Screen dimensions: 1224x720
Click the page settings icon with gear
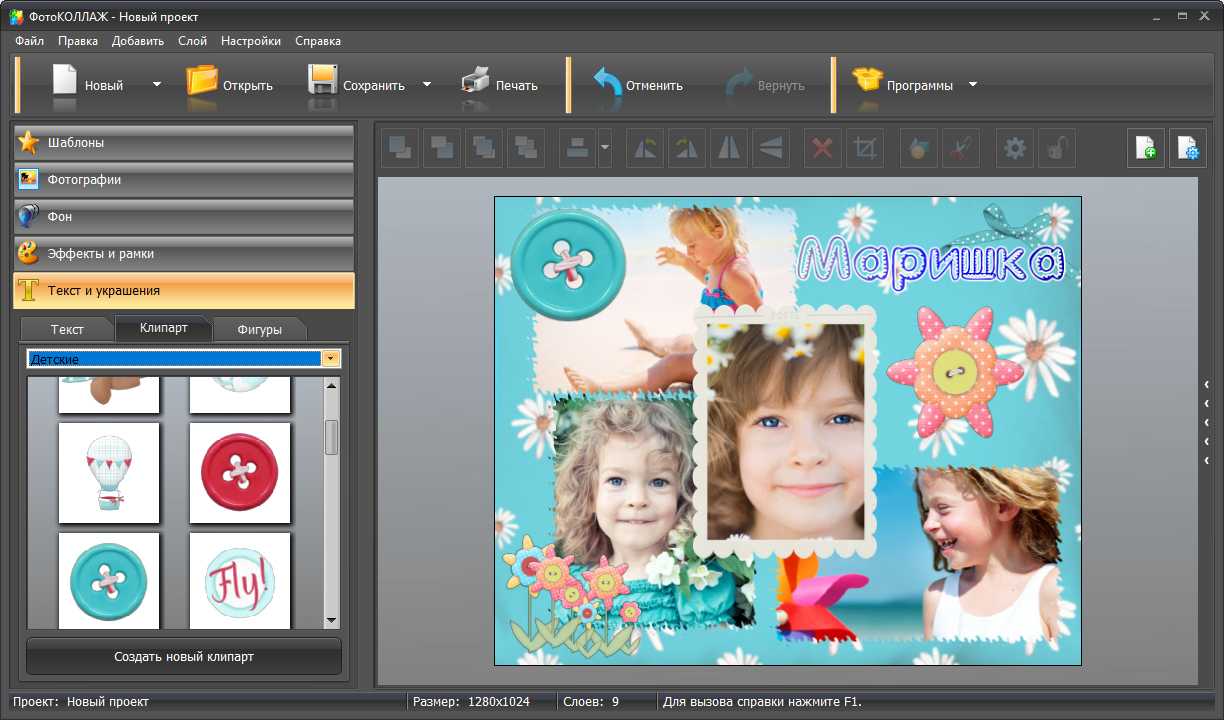point(1188,149)
